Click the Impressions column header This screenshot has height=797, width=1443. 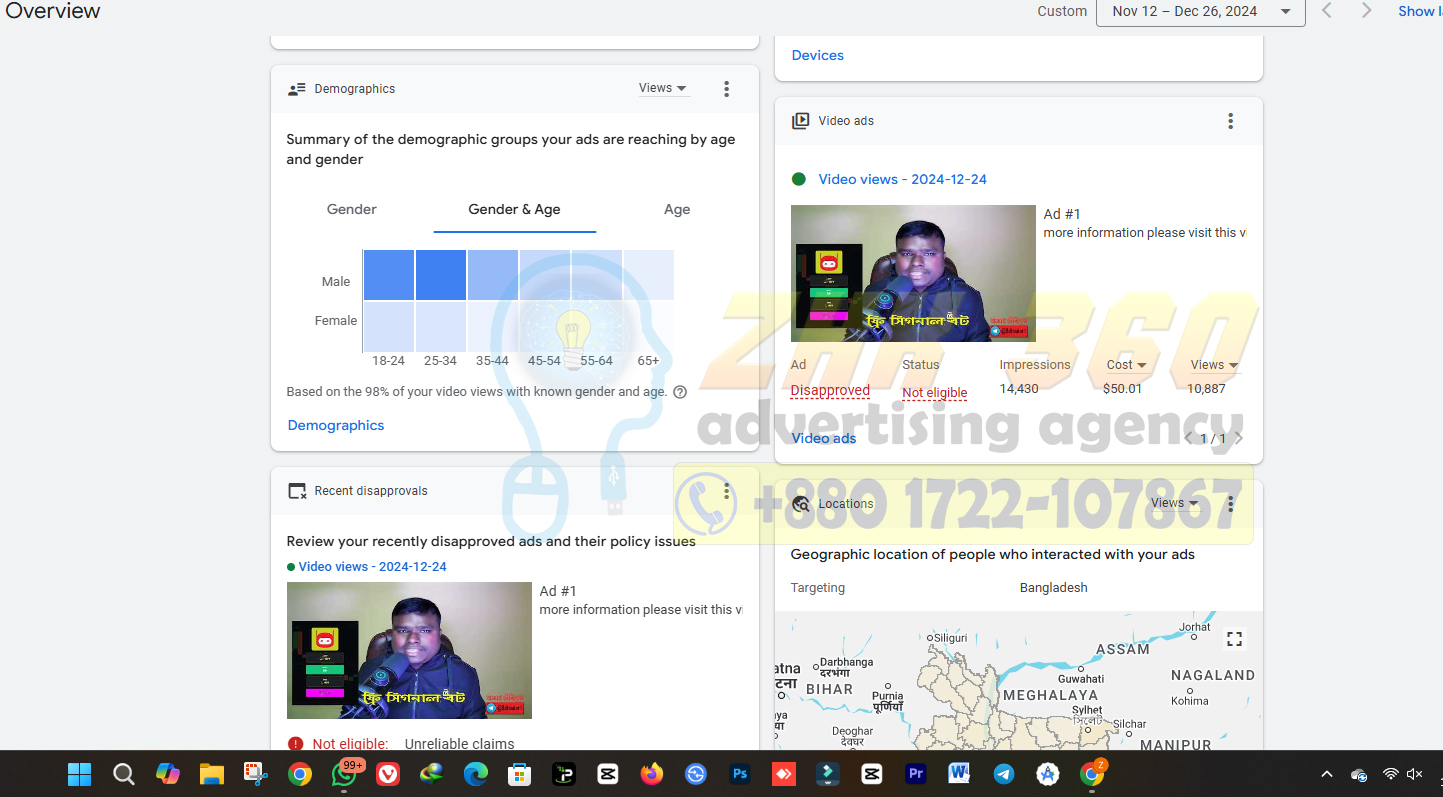pyautogui.click(x=1035, y=365)
